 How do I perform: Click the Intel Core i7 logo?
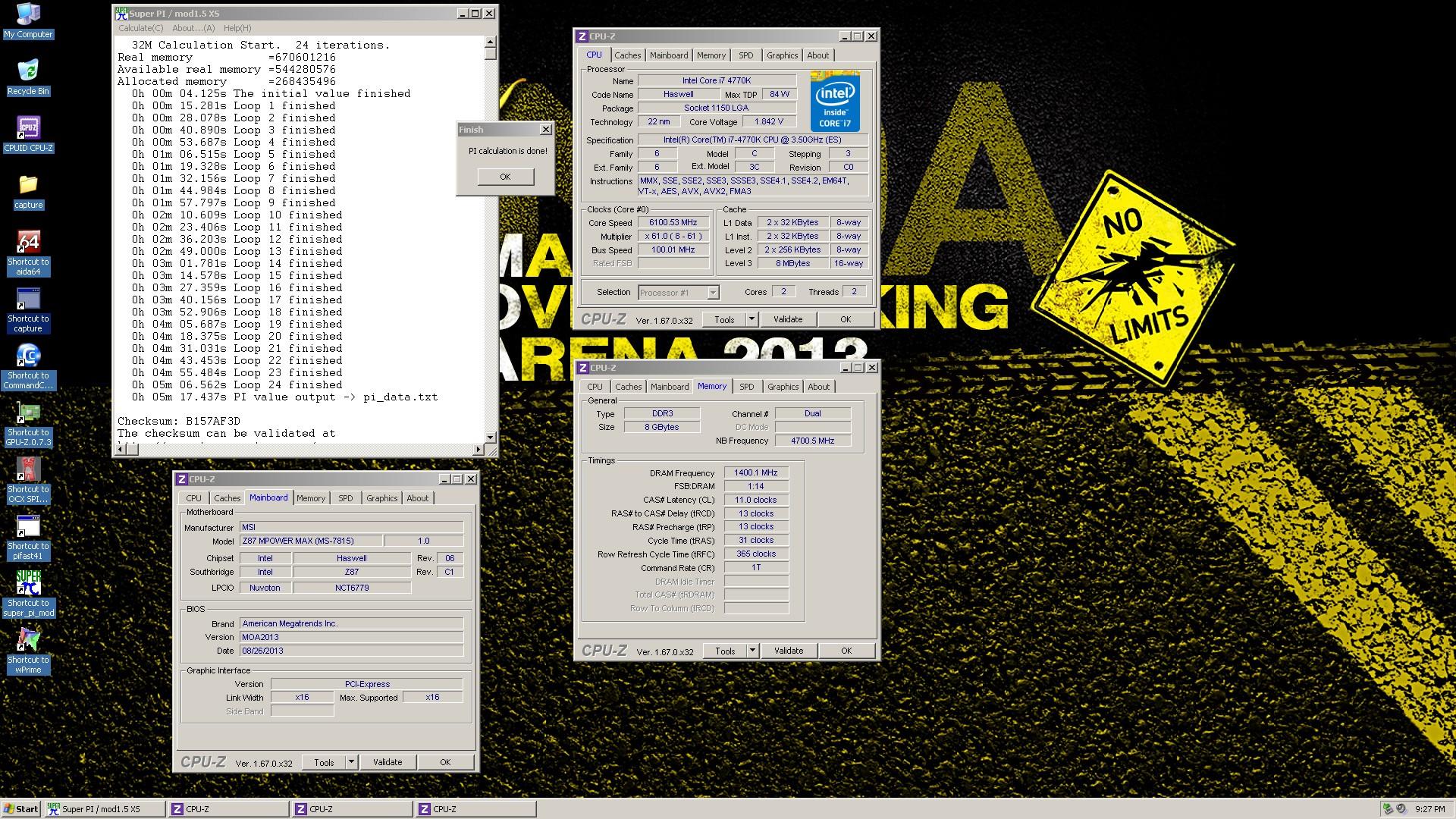835,101
